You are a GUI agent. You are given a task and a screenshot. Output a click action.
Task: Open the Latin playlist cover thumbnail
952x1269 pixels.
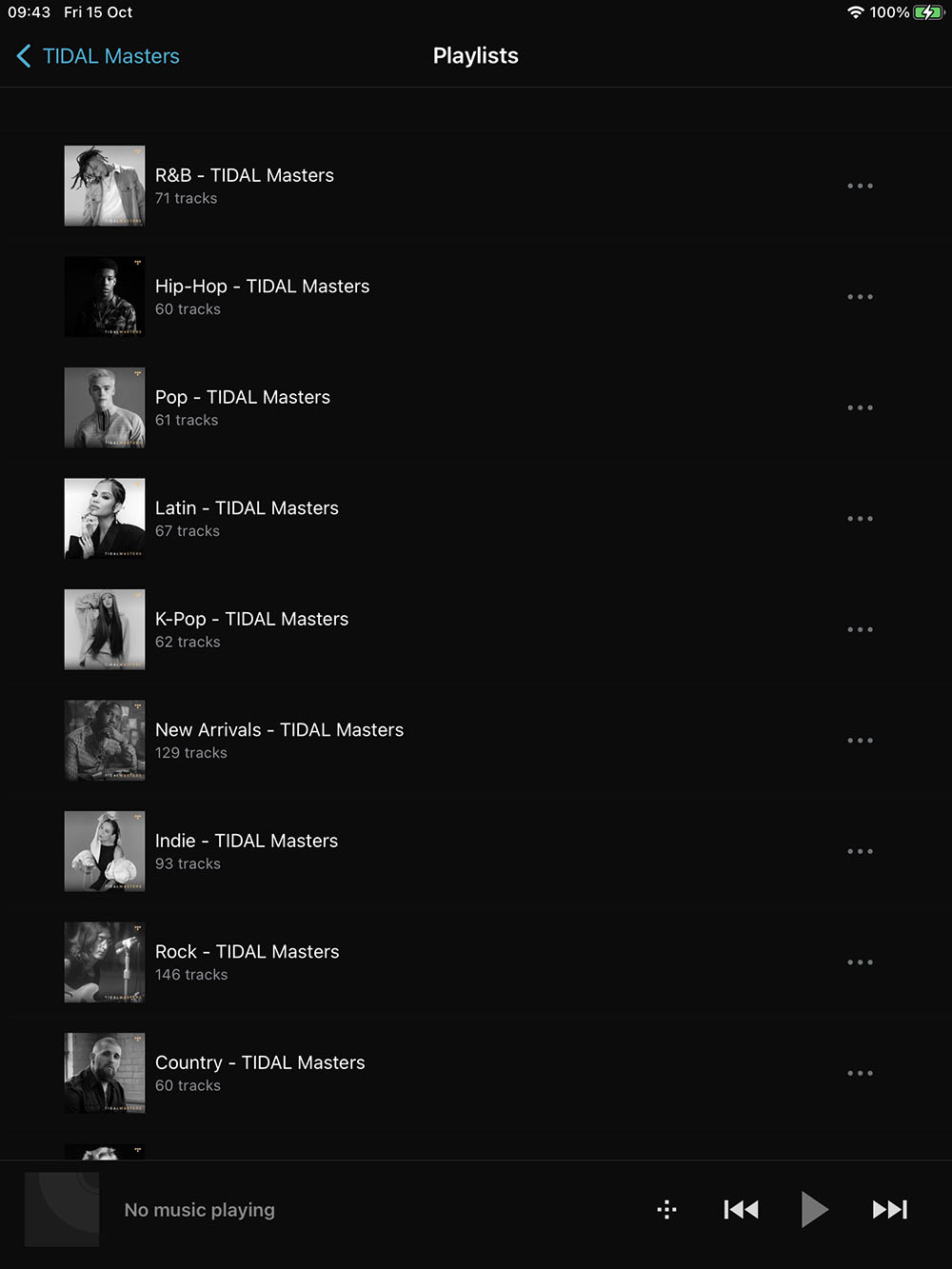[x=105, y=519]
